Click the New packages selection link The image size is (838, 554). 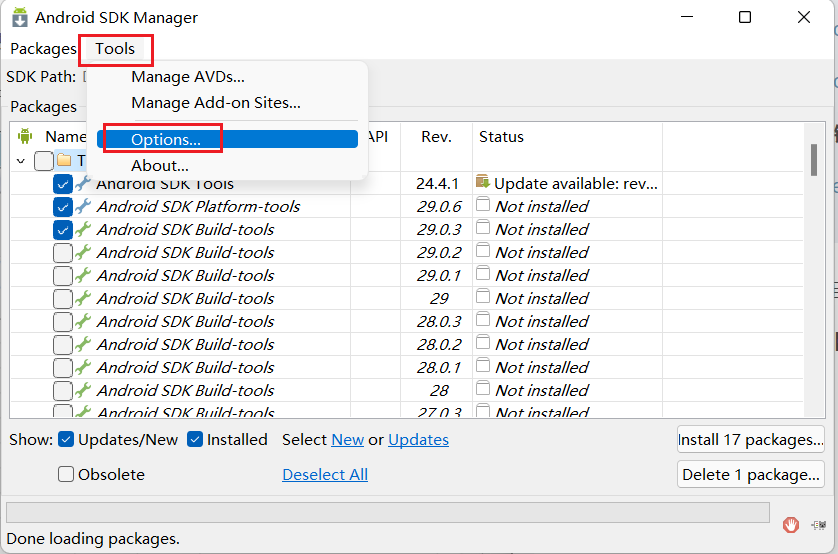(348, 440)
